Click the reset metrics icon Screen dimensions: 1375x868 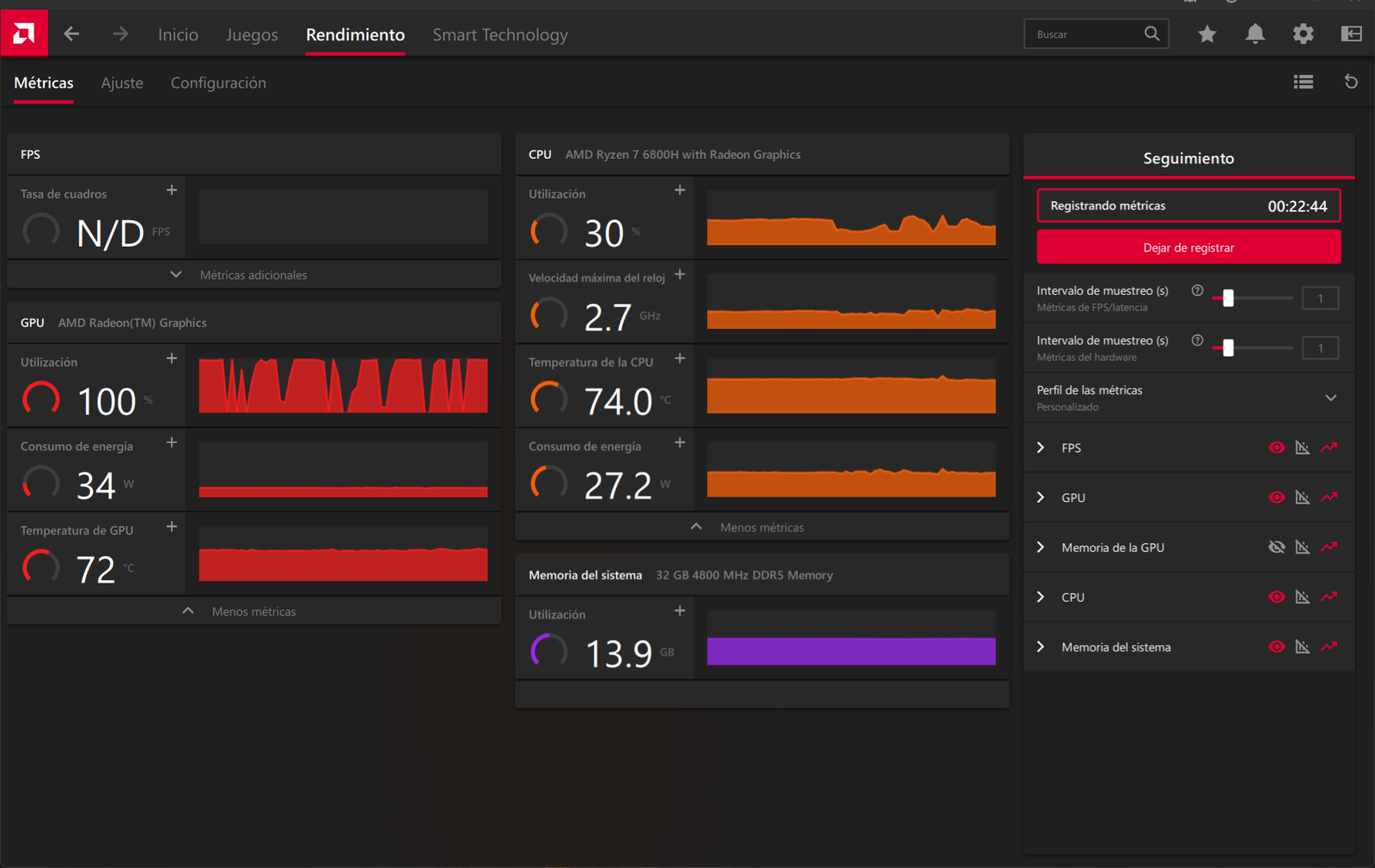1351,82
